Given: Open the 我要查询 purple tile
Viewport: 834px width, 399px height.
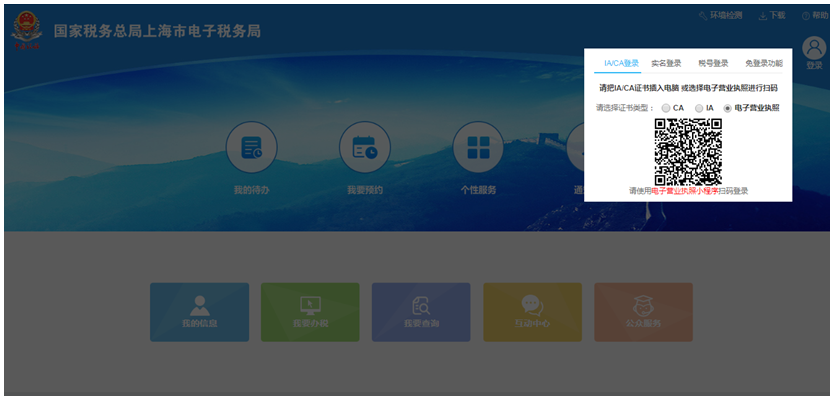Looking at the screenshot, I should point(421,312).
